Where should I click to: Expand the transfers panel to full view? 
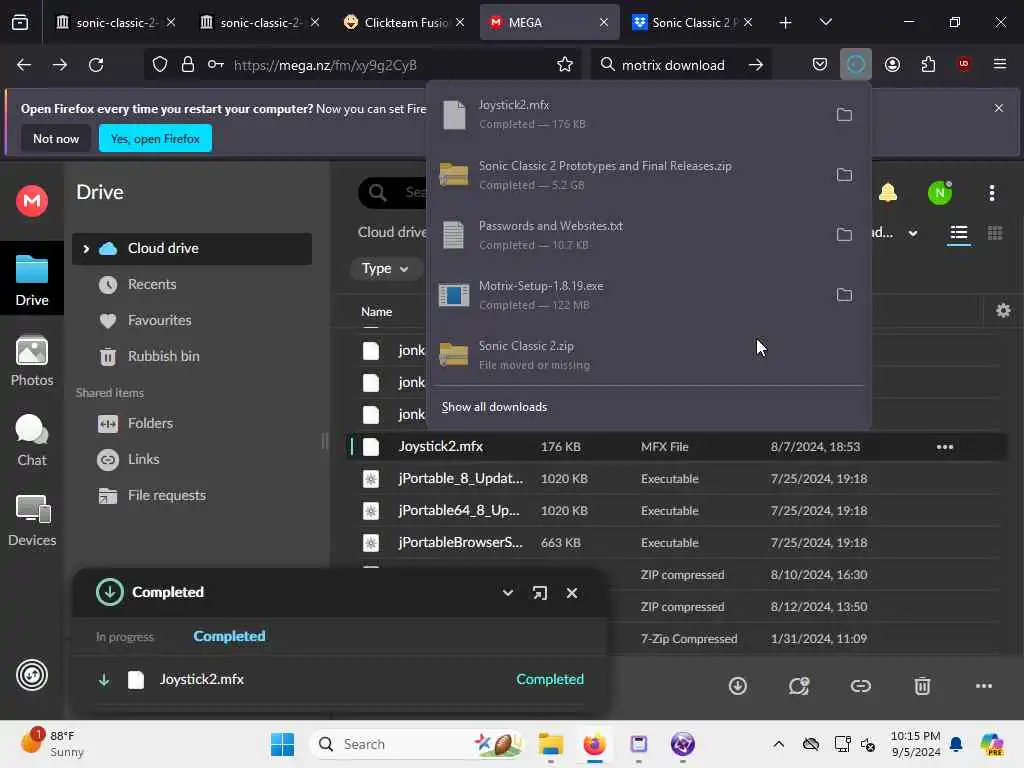pos(539,593)
